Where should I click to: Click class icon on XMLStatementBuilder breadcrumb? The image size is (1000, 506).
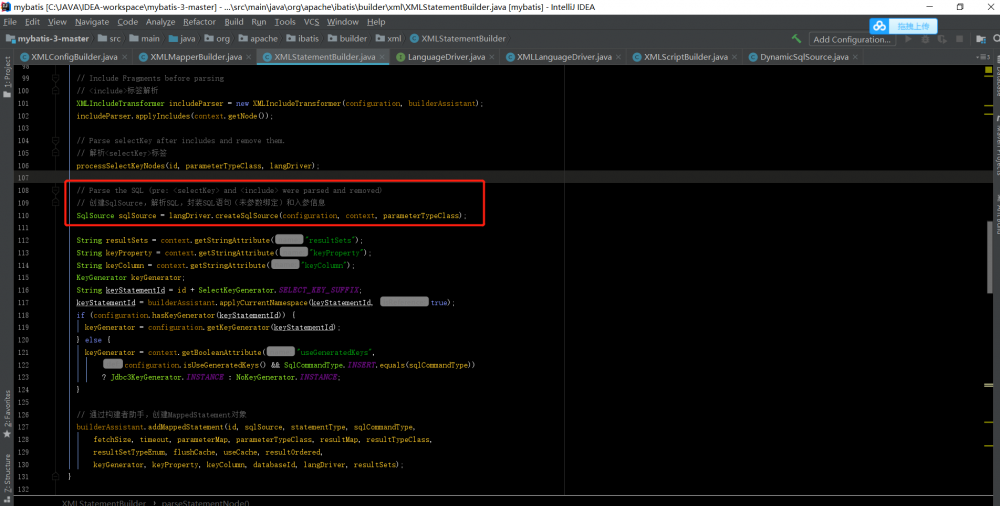click(415, 39)
